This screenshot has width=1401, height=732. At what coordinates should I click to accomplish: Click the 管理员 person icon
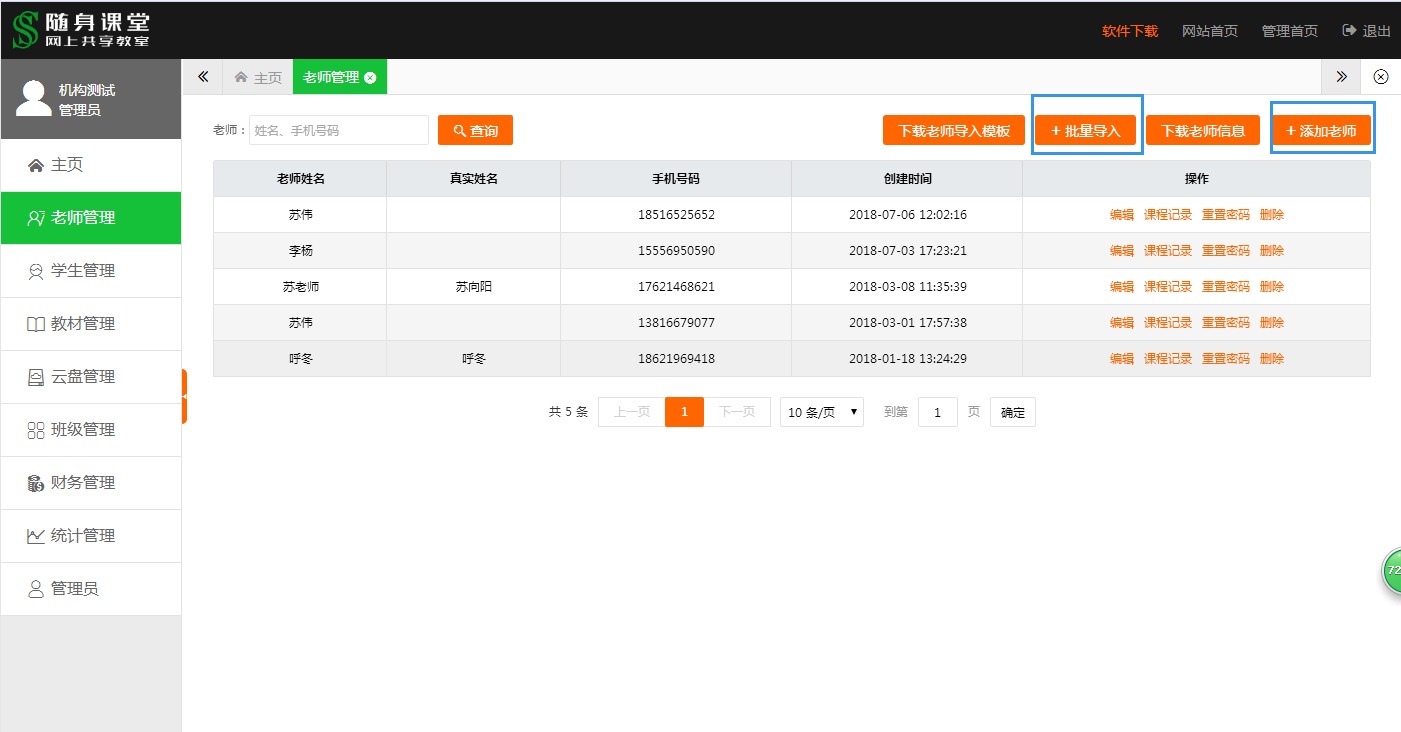pyautogui.click(x=36, y=589)
